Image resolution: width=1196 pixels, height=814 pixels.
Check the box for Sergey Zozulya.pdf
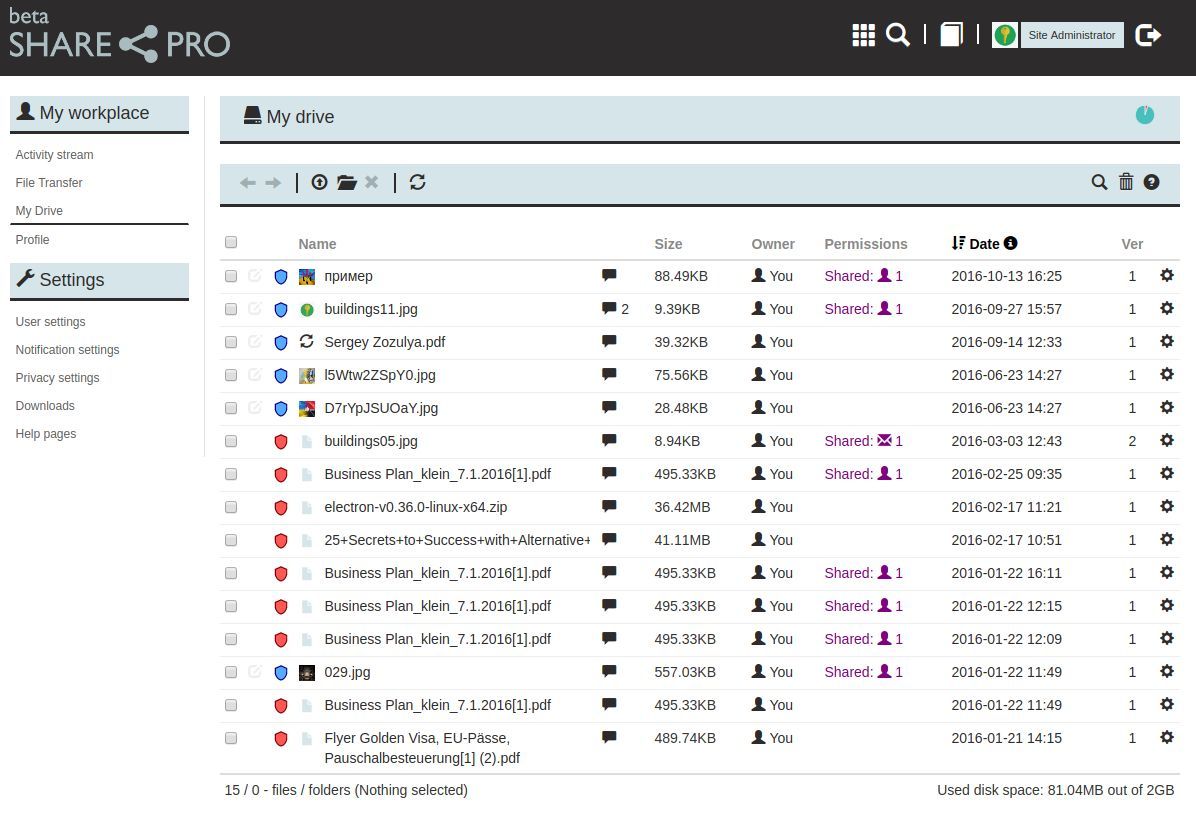pyautogui.click(x=231, y=342)
